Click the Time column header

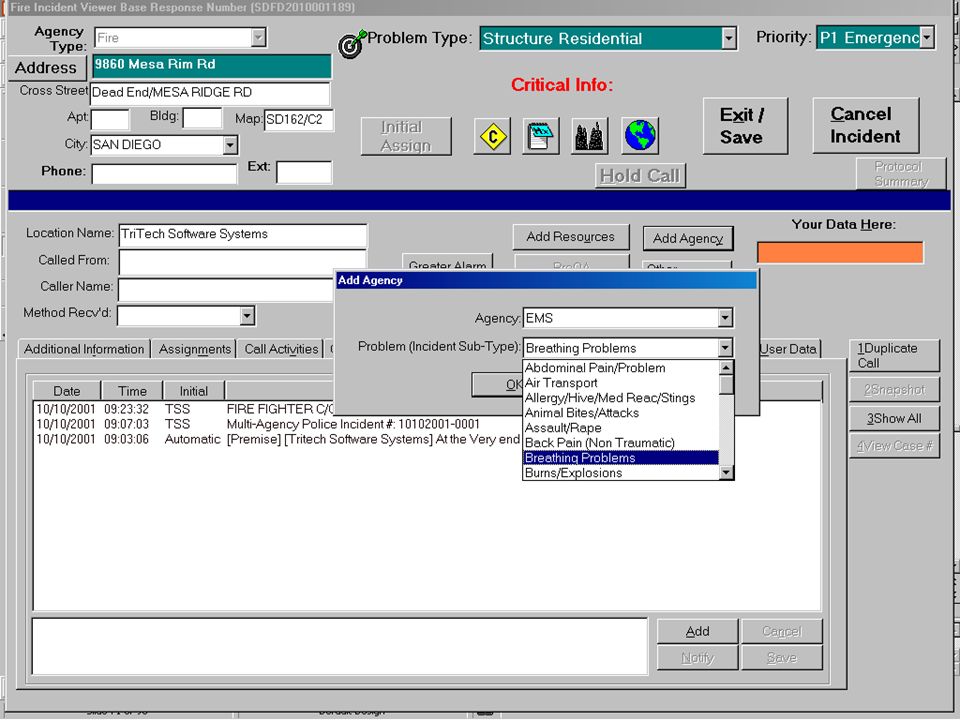click(x=132, y=391)
